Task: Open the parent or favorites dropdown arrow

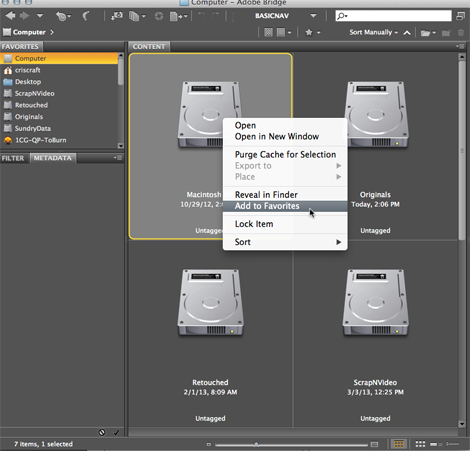Action: [x=40, y=16]
